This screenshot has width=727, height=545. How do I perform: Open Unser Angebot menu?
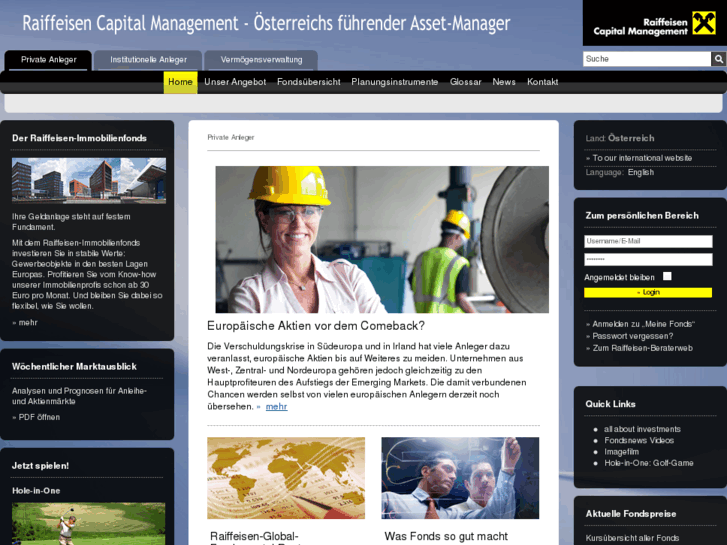pyautogui.click(x=235, y=82)
